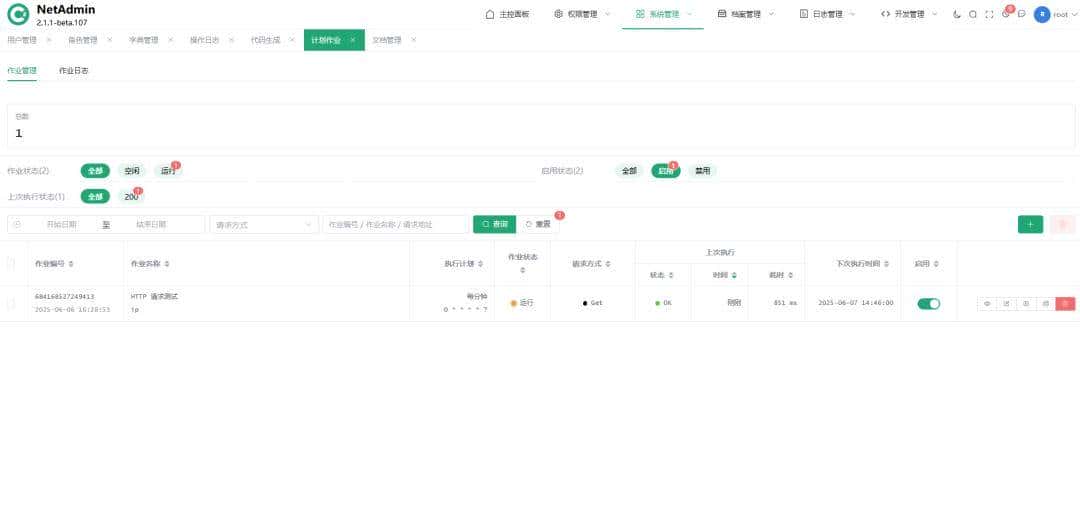Open the 请求方式 dropdown filter
Viewport: 1080px width, 514px height.
pos(264,225)
